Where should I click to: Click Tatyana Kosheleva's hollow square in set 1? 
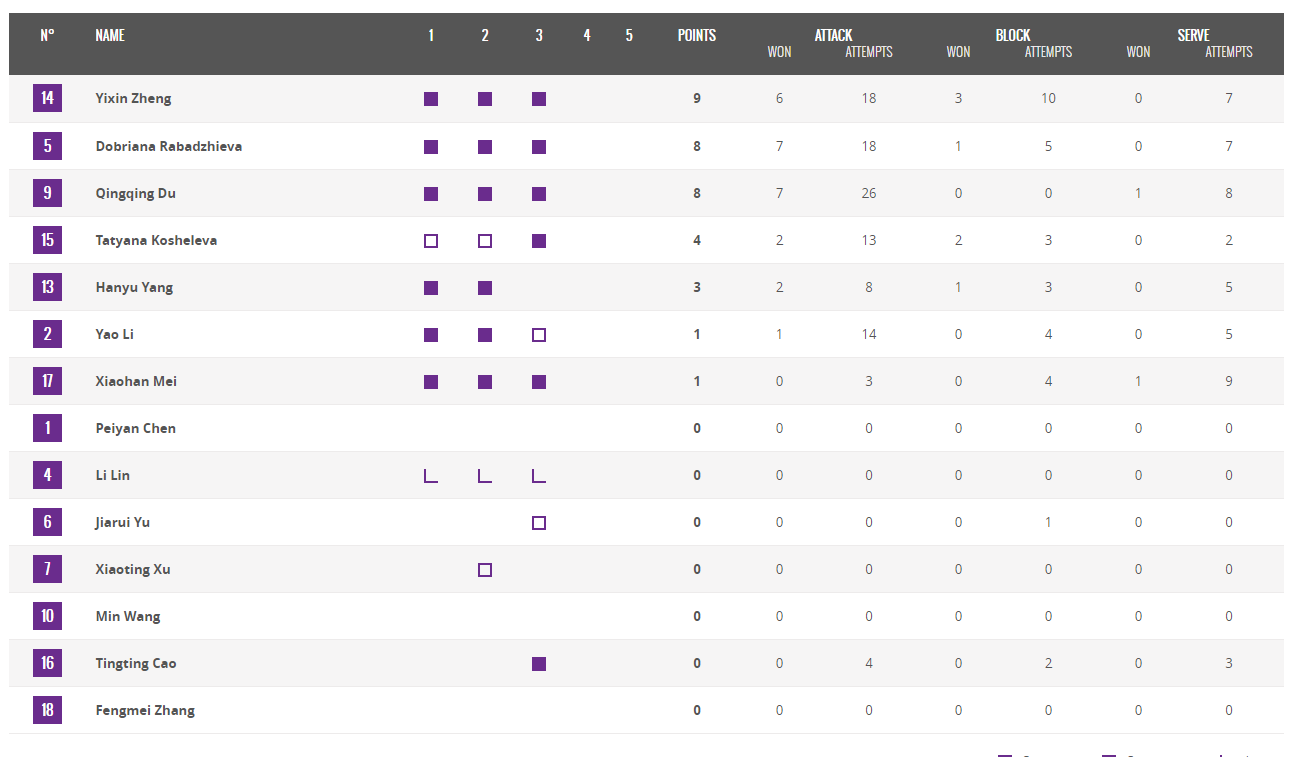431,241
